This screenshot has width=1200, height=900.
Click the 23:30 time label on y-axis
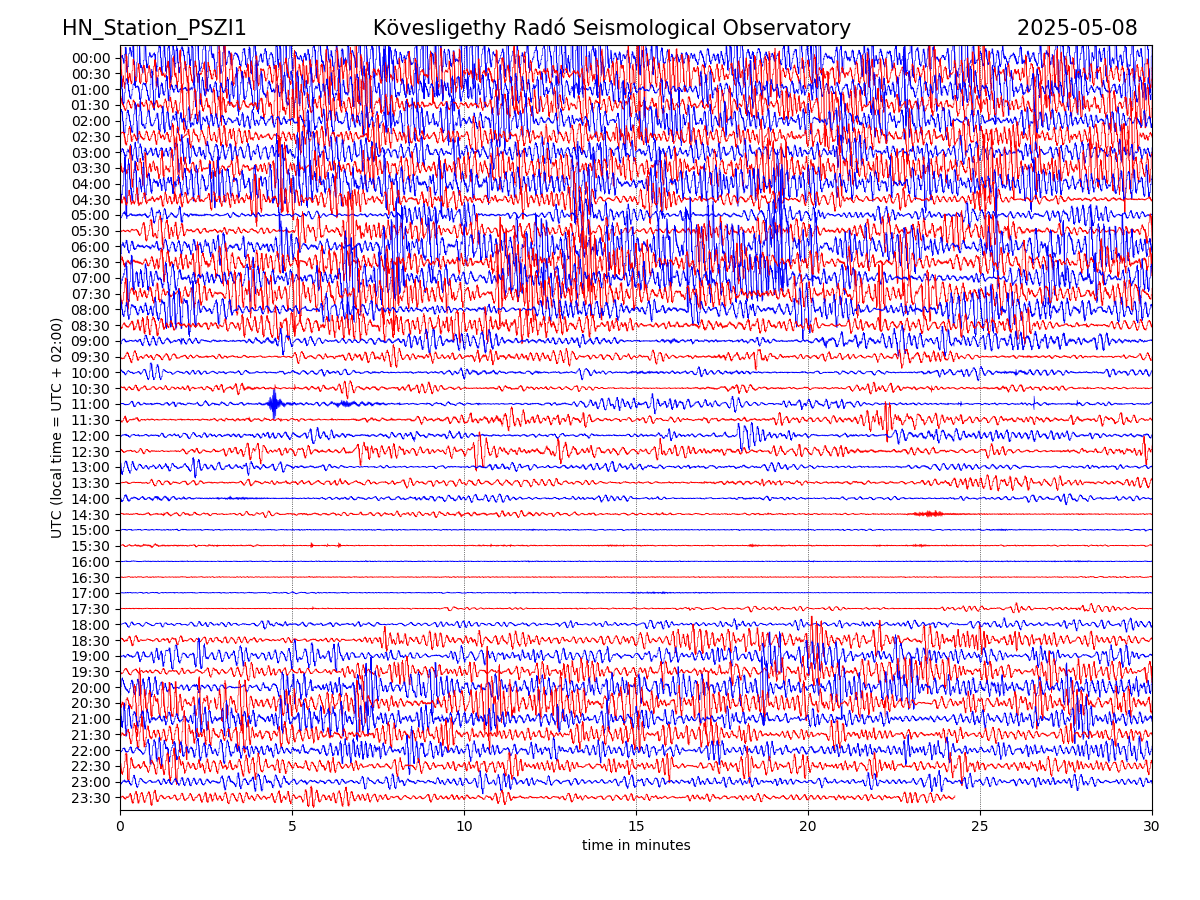point(90,798)
